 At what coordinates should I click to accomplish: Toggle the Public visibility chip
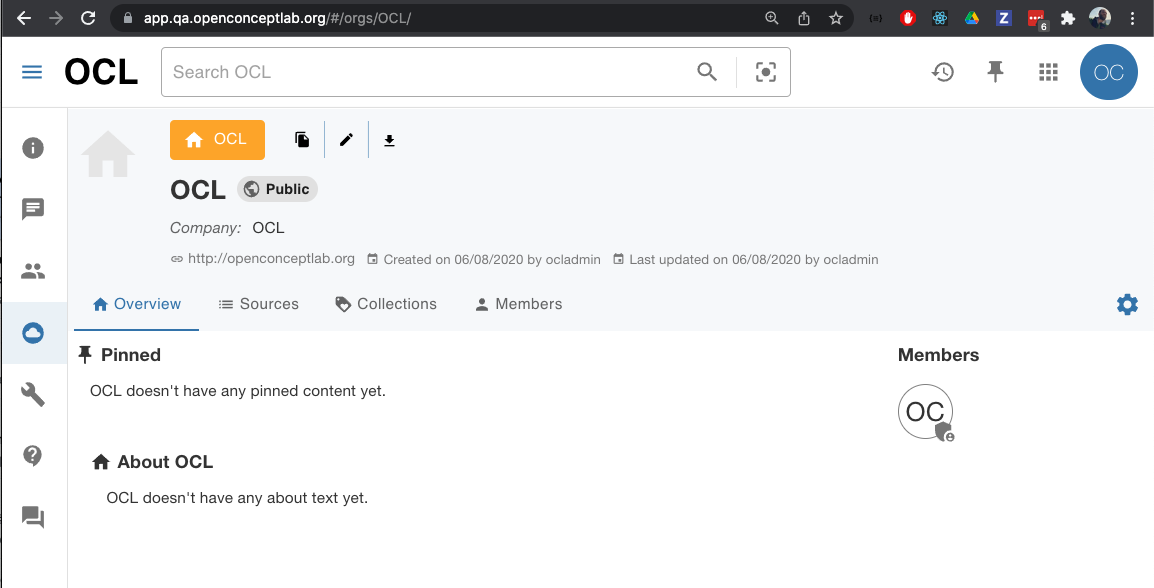[x=277, y=188]
